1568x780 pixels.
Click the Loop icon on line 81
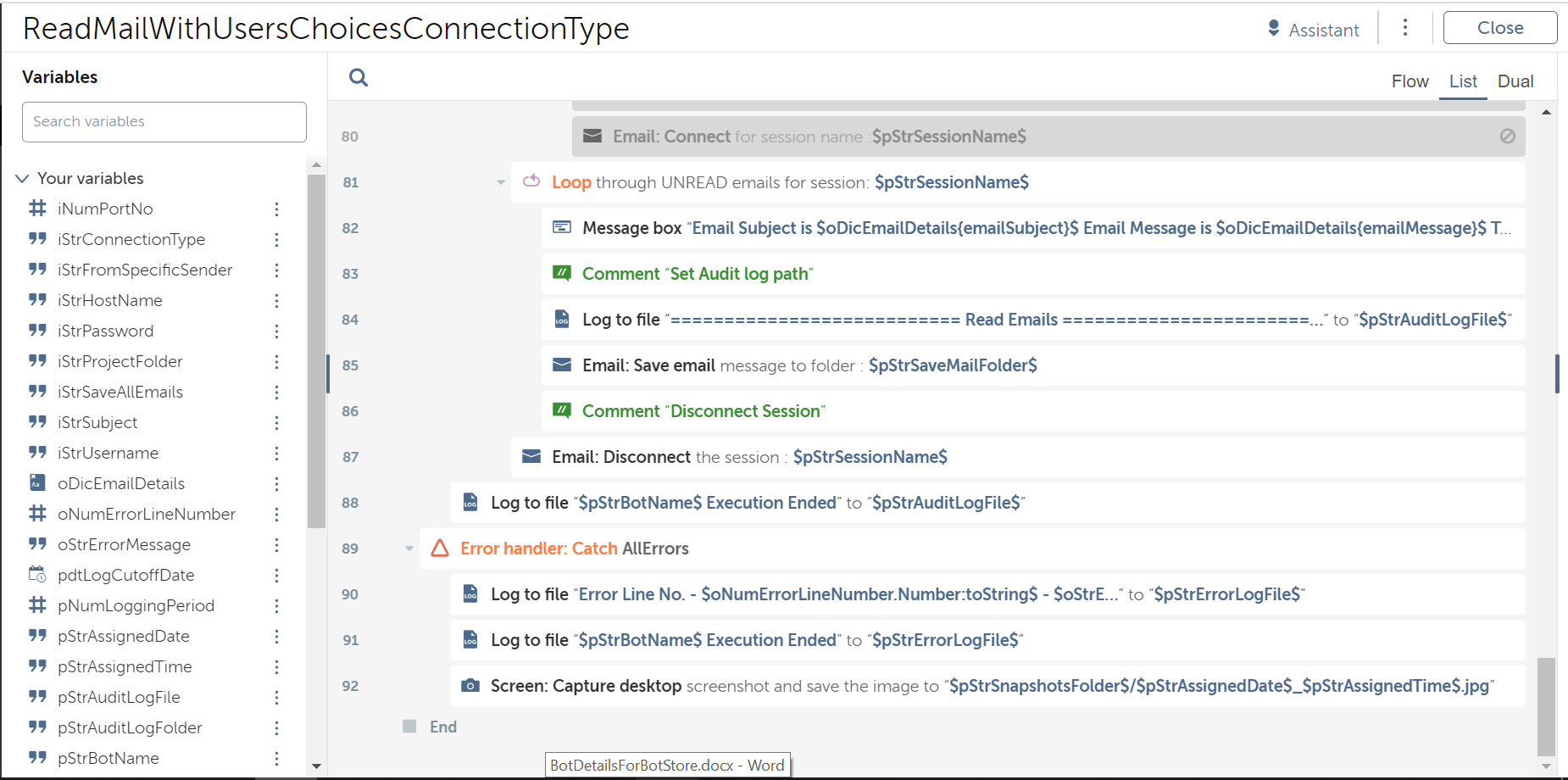531,181
